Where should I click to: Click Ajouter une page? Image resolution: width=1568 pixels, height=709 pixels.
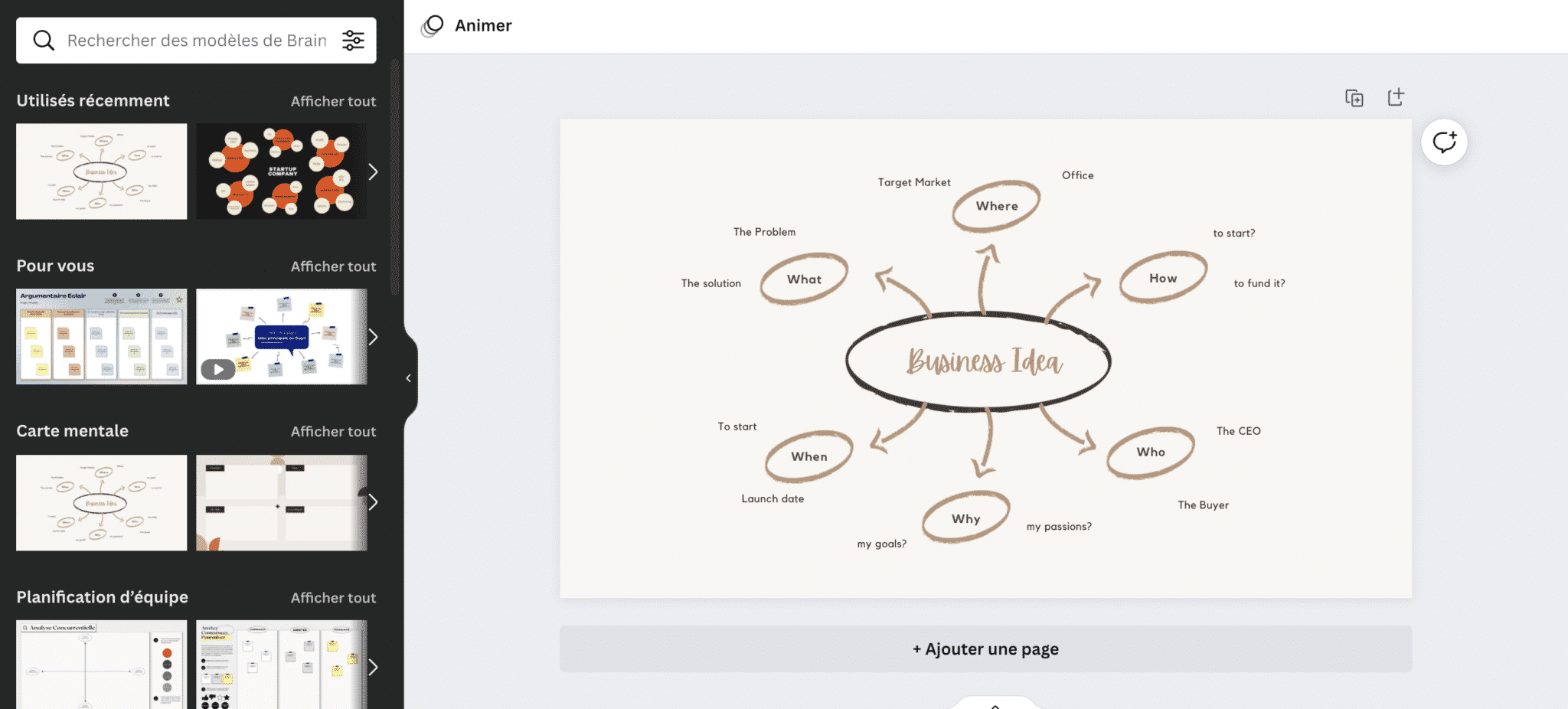(985, 649)
